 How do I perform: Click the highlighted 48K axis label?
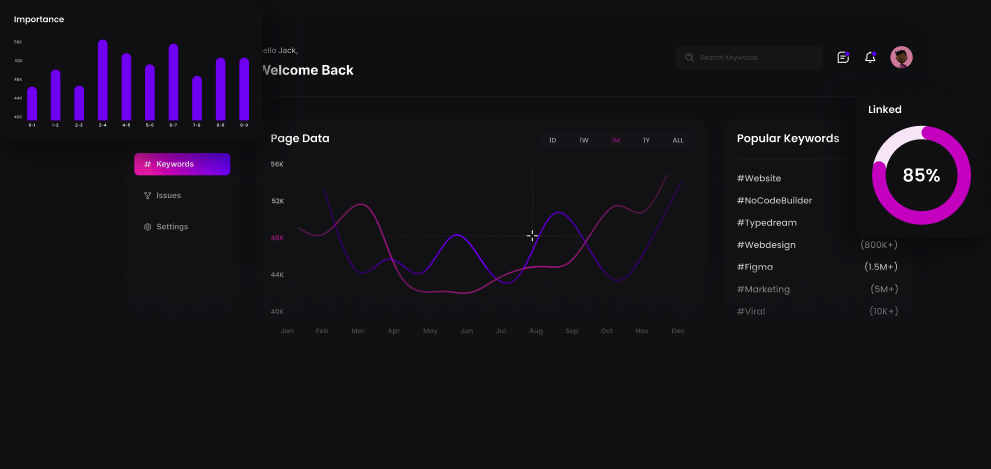(x=277, y=238)
